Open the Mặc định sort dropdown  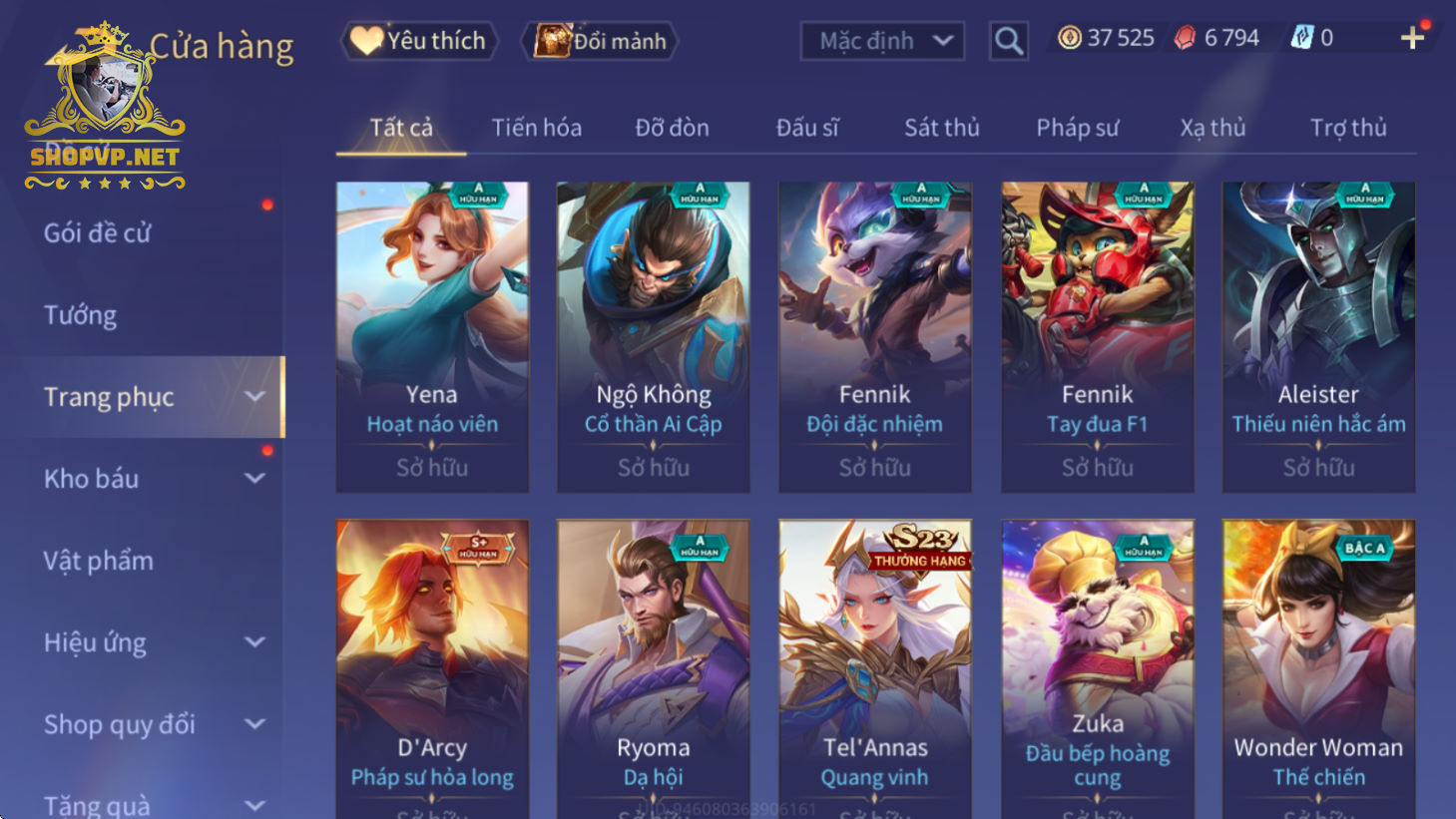point(882,41)
